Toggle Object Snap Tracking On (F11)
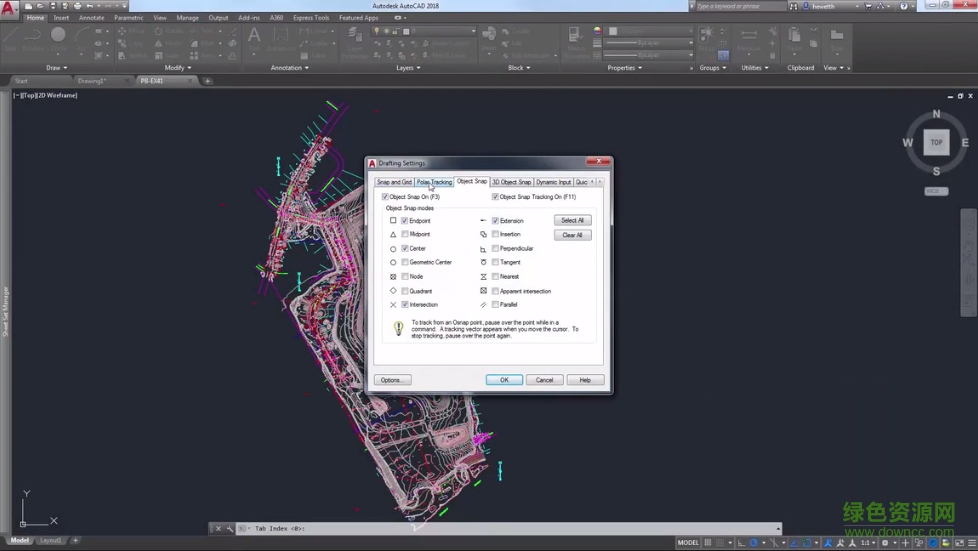This screenshot has height=551, width=978. click(x=495, y=197)
